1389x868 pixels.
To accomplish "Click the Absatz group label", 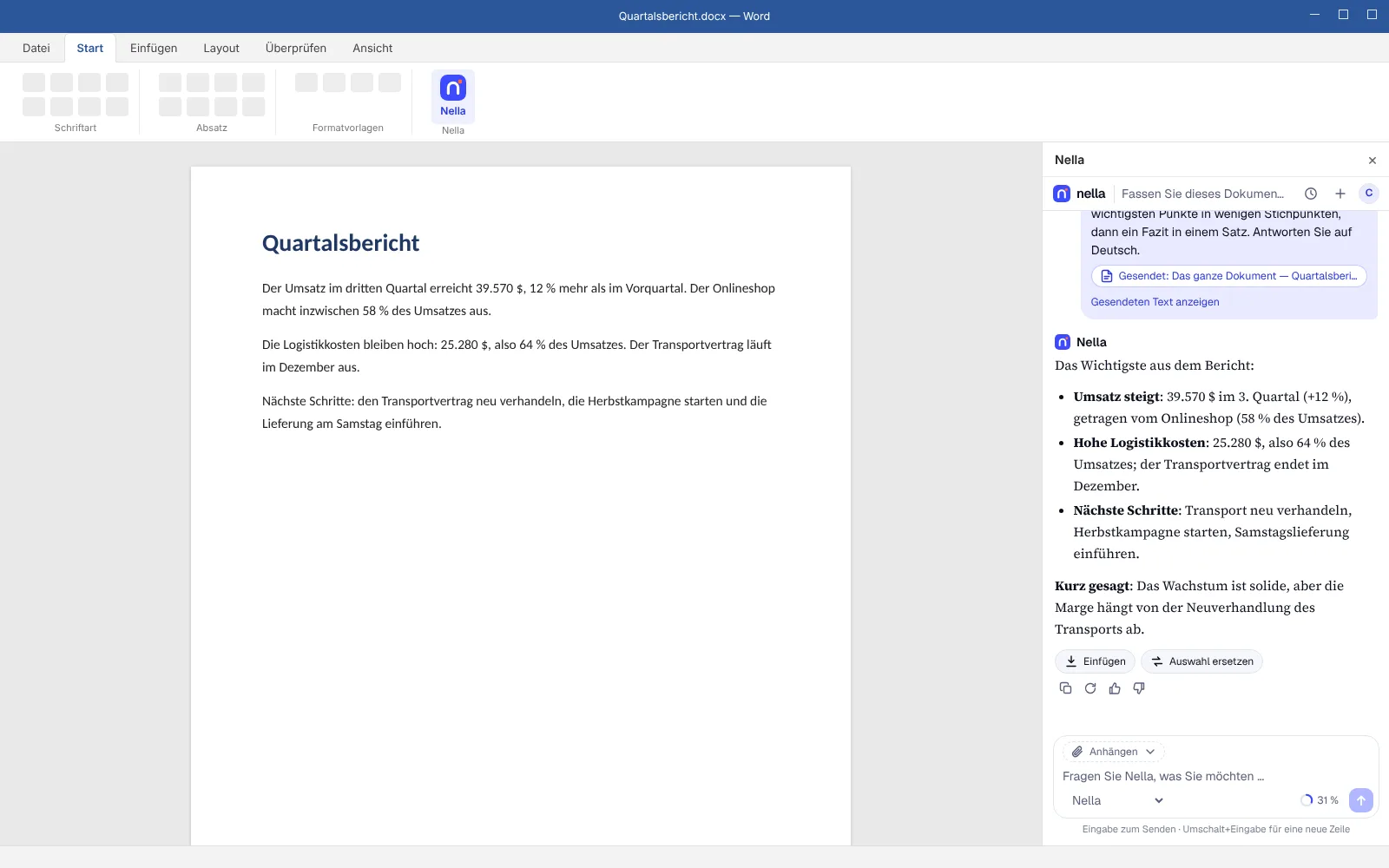I will coord(212,128).
